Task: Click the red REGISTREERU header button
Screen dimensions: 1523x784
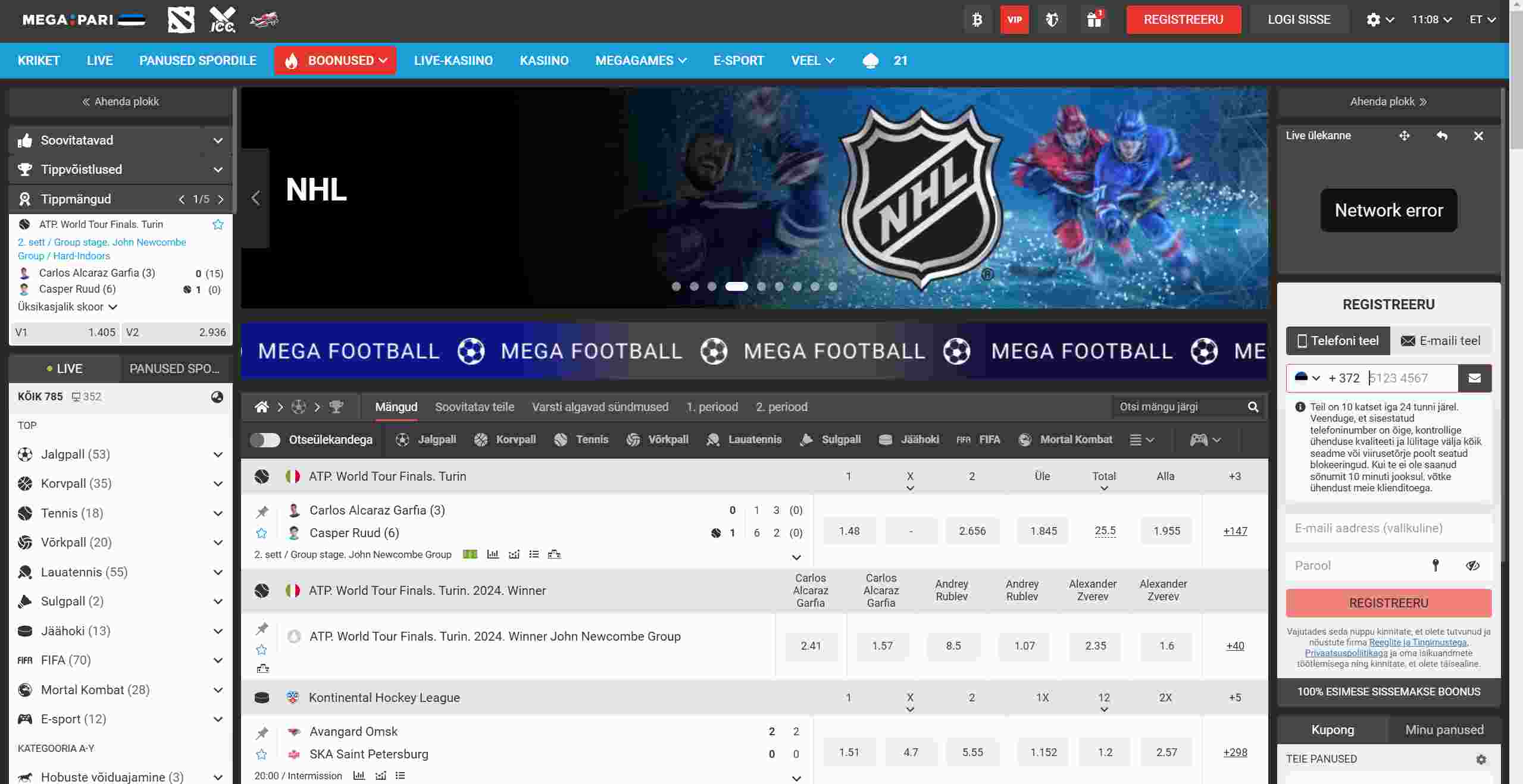Action: (x=1183, y=20)
